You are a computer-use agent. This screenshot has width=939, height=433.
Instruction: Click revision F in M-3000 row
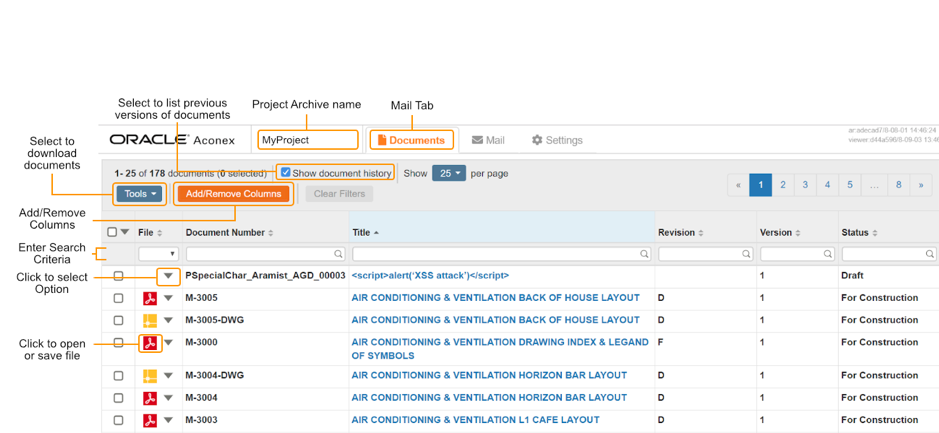click(x=661, y=343)
